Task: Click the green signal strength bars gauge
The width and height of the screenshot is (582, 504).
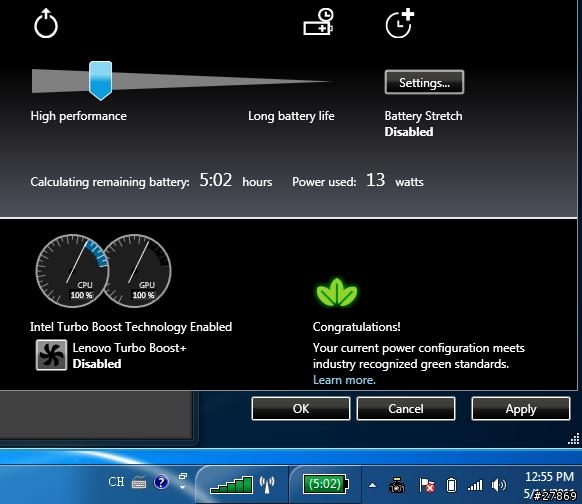Action: 232,485
